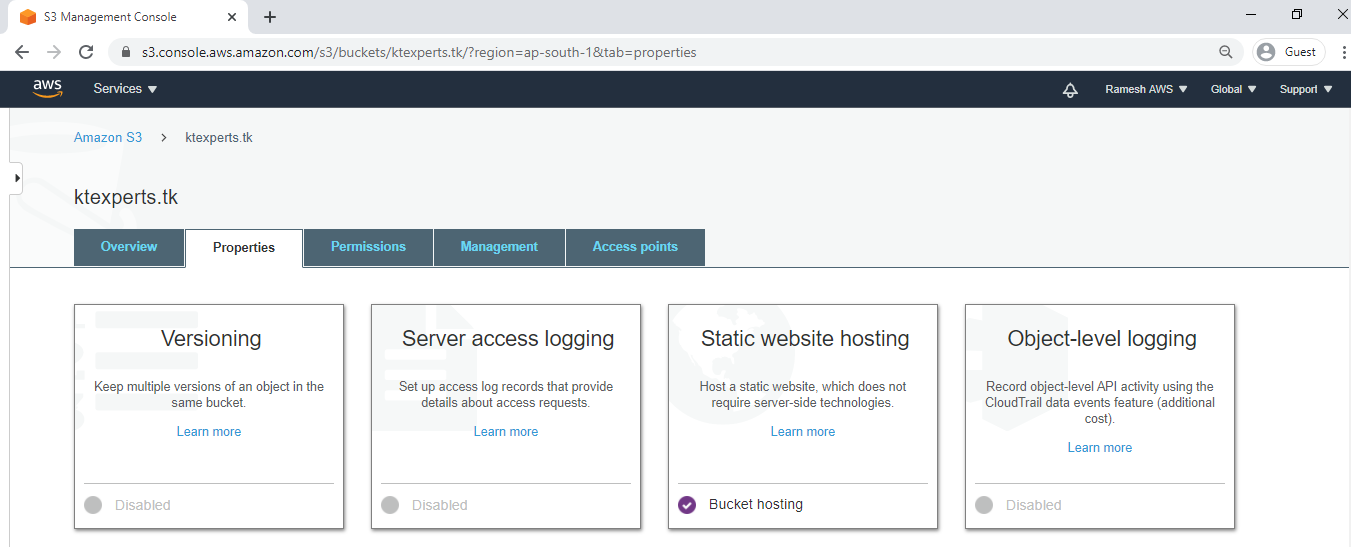Click Learn more under Static website hosting

pyautogui.click(x=803, y=432)
